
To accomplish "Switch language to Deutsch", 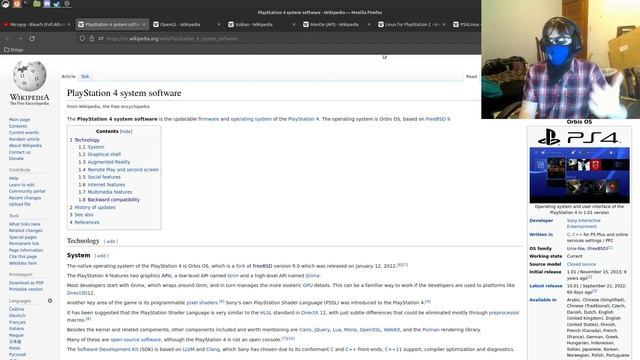I will click(x=17, y=316).
